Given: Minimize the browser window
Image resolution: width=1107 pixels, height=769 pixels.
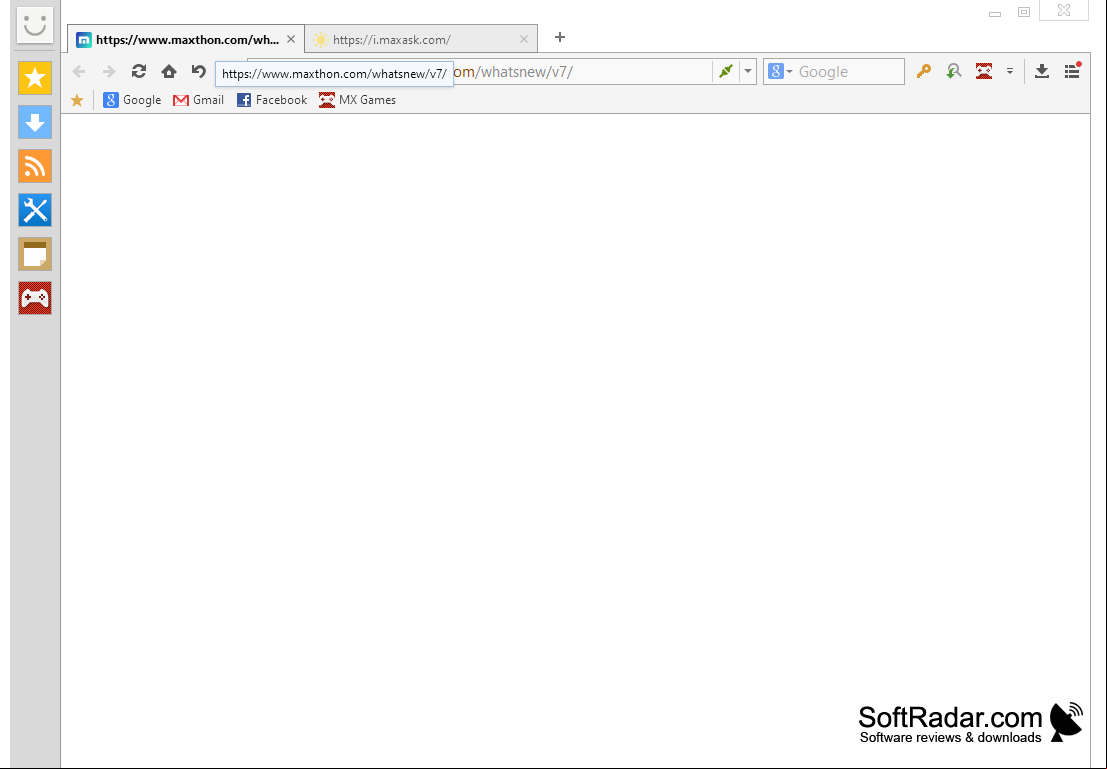Looking at the screenshot, I should tap(995, 13).
